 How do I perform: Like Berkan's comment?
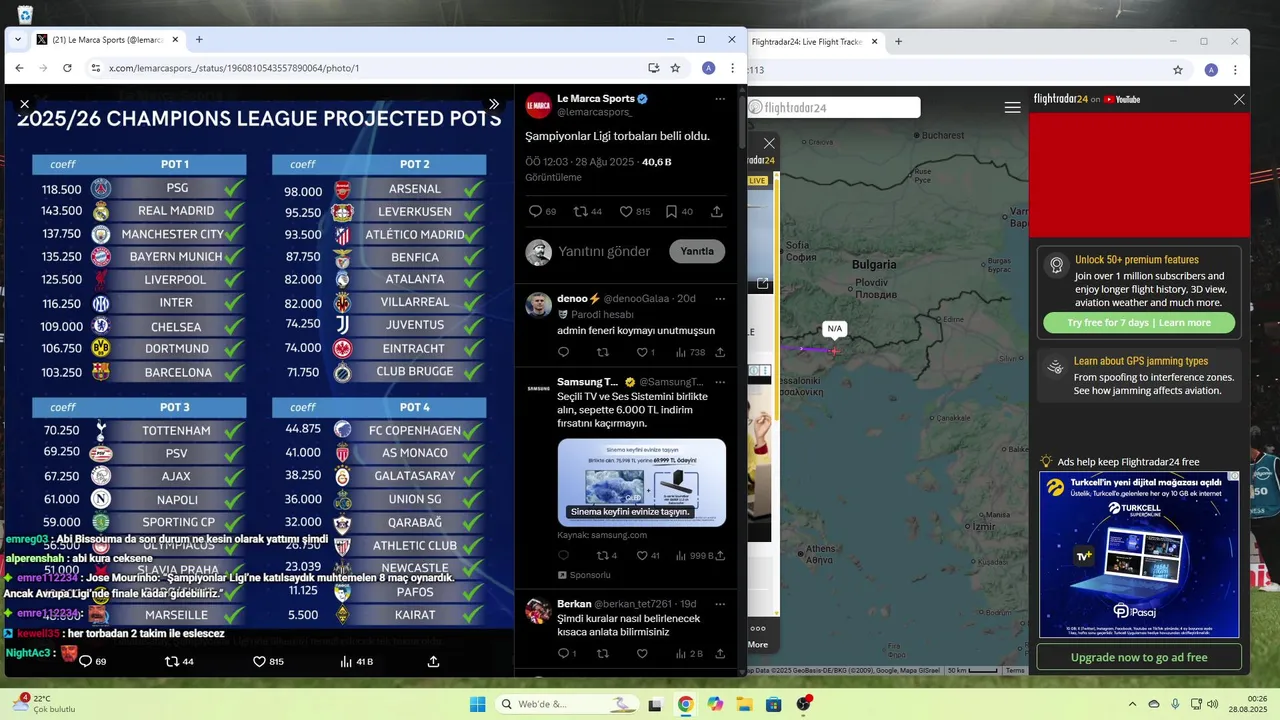642,653
